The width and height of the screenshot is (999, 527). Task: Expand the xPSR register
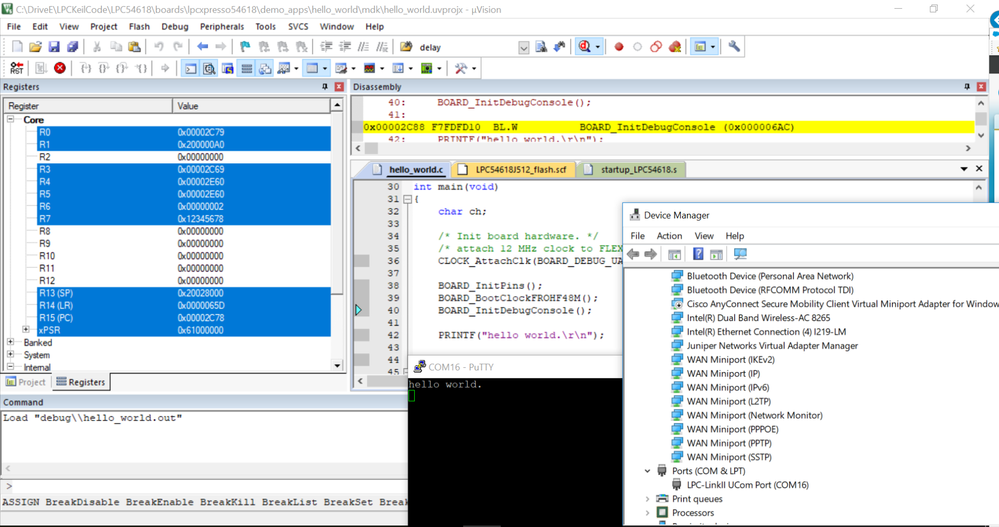25,329
